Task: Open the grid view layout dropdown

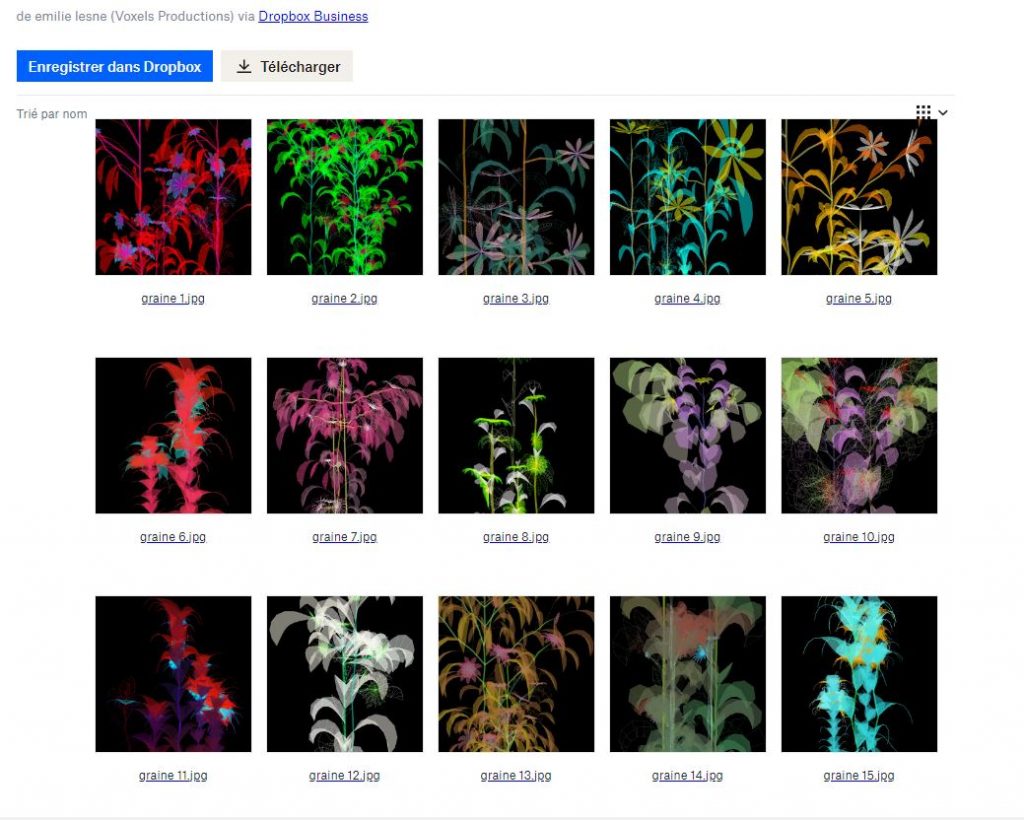Action: tap(931, 113)
